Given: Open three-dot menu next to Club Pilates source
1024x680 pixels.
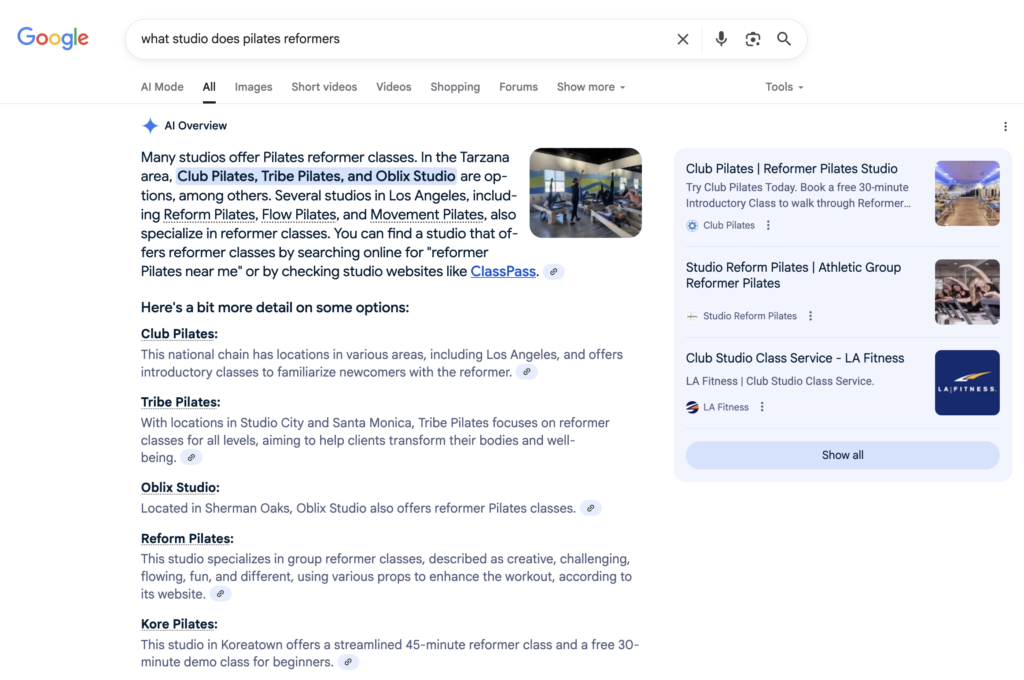Looking at the screenshot, I should click(768, 225).
